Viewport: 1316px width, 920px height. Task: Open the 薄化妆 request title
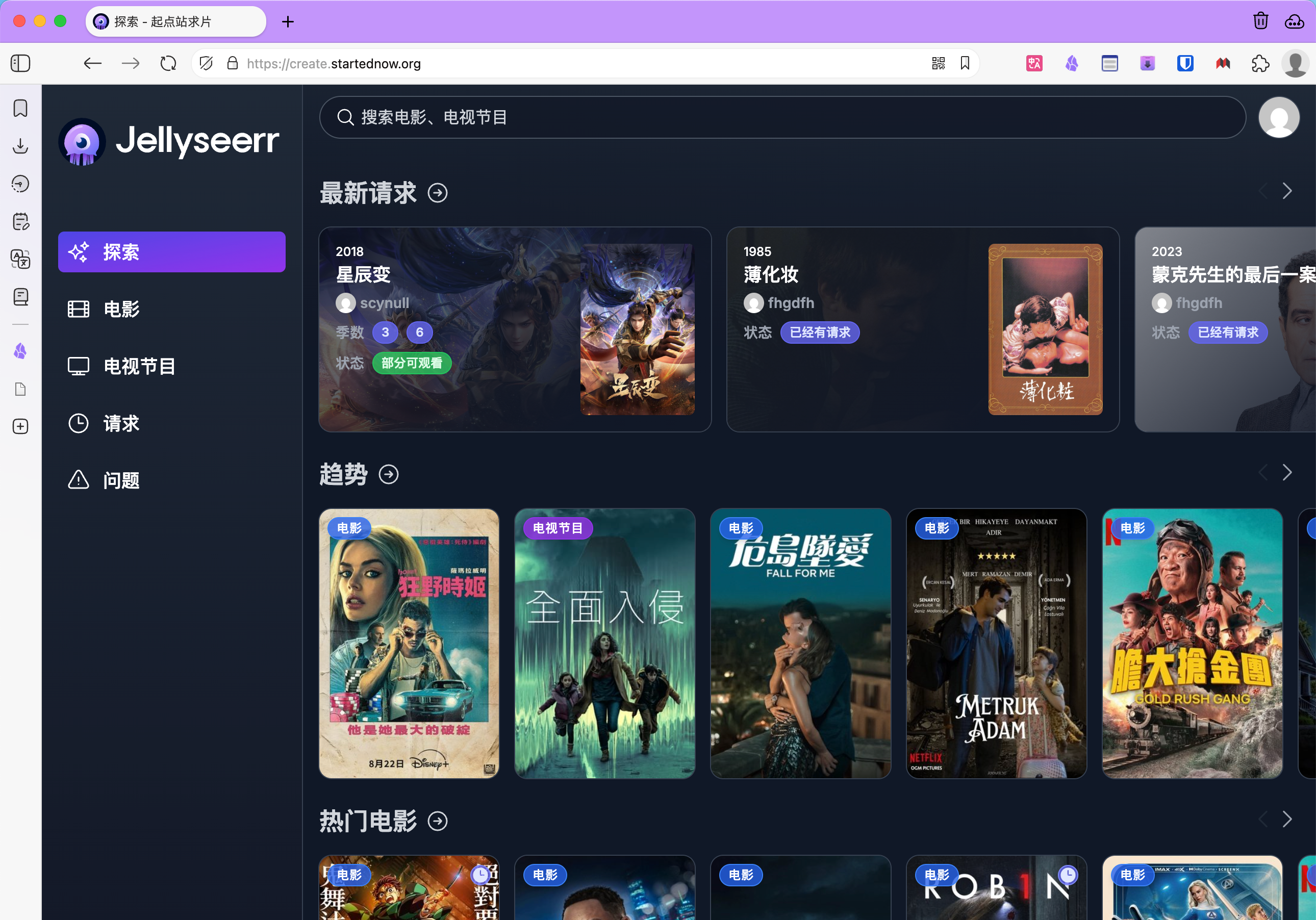tap(771, 274)
